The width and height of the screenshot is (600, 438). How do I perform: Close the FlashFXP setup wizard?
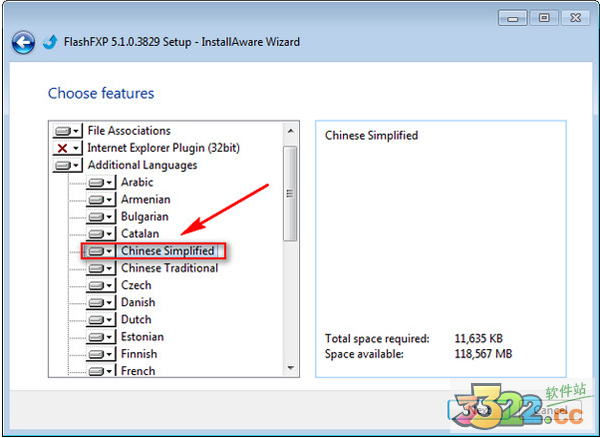point(576,18)
